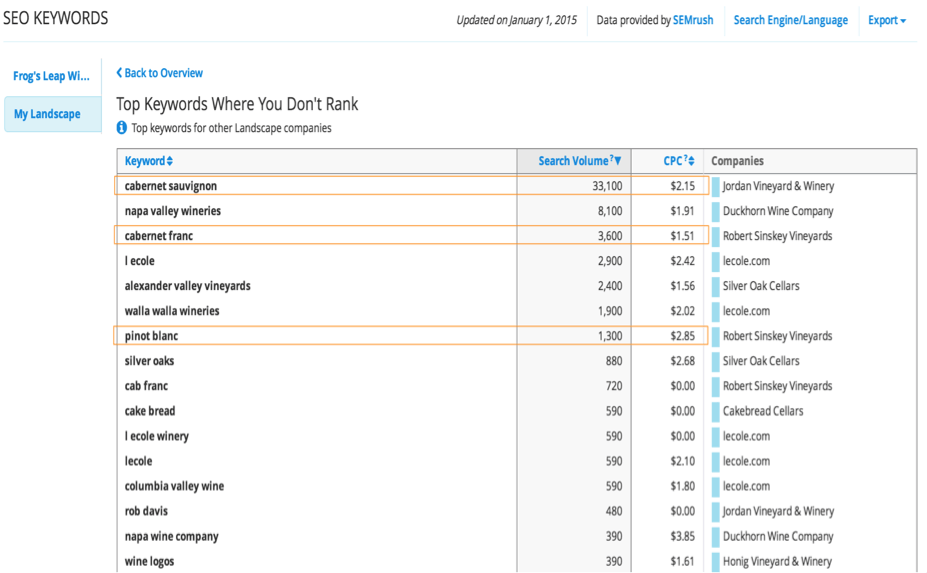This screenshot has width=927, height=573.
Task: Click Jordan Vineyard & Winery in cabernet sauvignon row
Action: 778,186
